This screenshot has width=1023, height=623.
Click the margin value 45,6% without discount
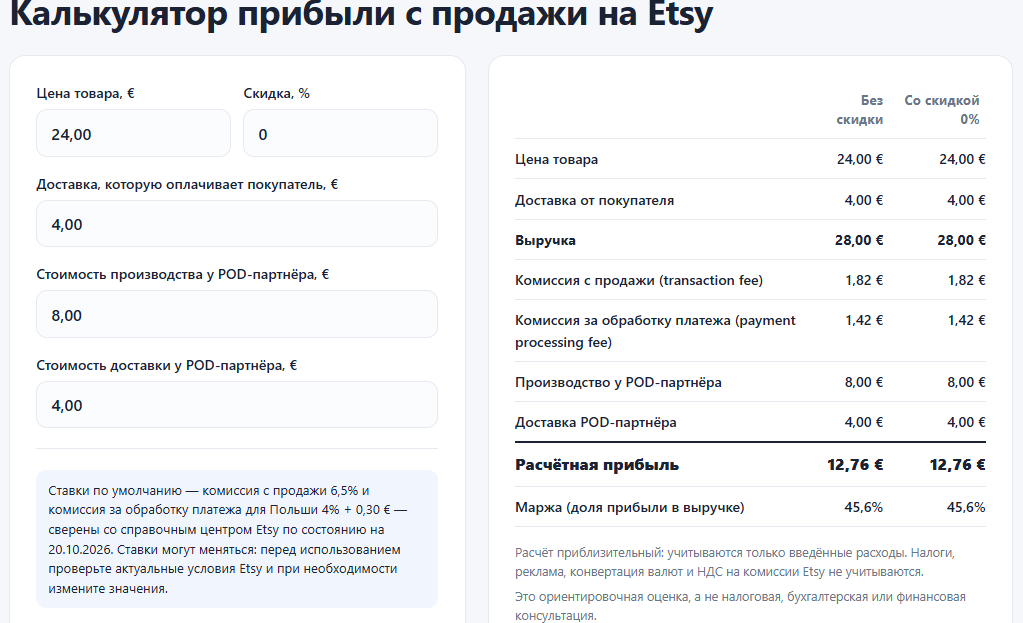click(x=863, y=507)
